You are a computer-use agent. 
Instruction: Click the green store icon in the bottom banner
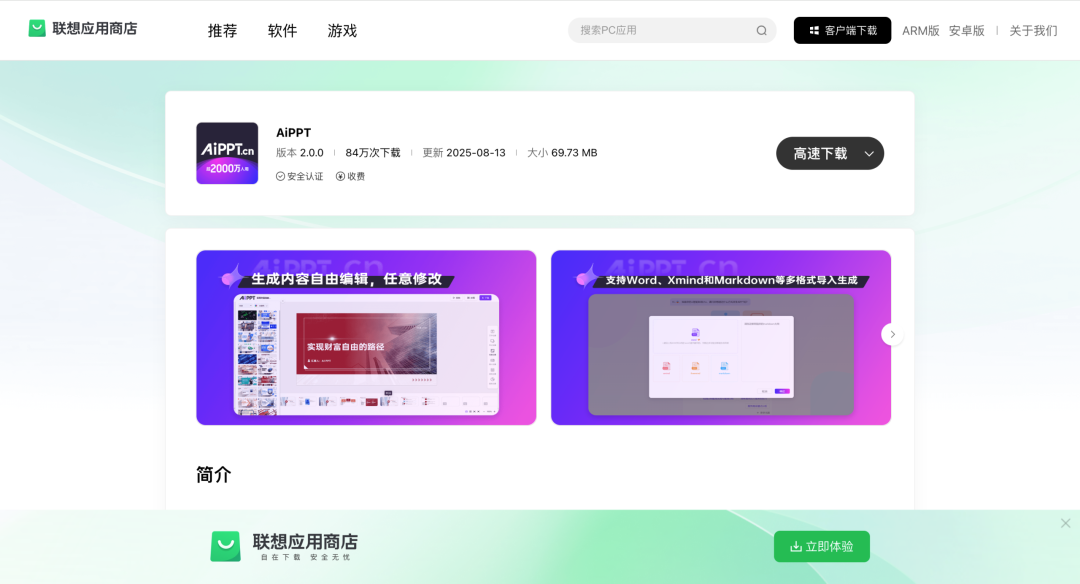tap(225, 546)
